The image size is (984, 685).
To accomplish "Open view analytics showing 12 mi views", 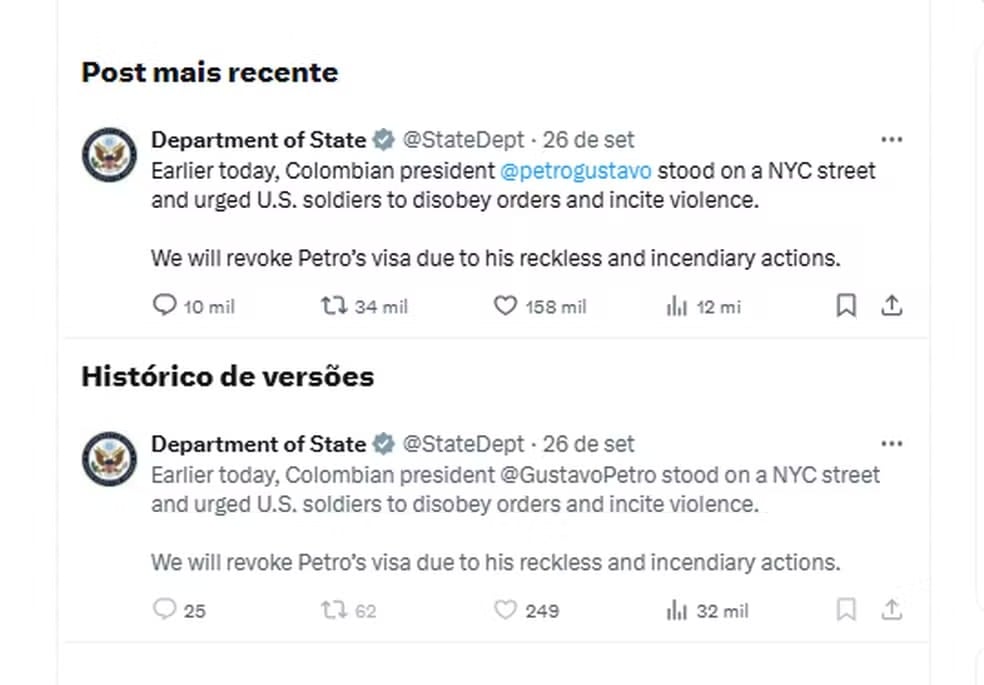I will [675, 306].
